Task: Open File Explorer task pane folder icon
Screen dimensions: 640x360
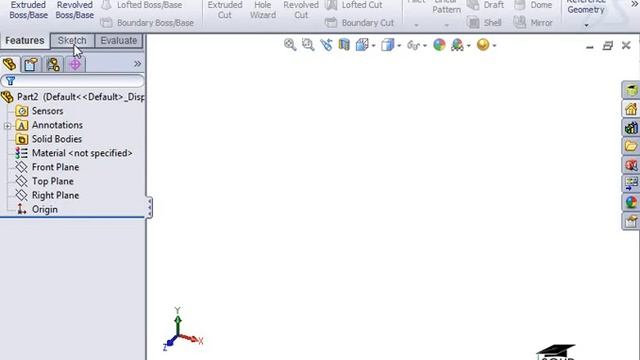Action: (x=631, y=146)
